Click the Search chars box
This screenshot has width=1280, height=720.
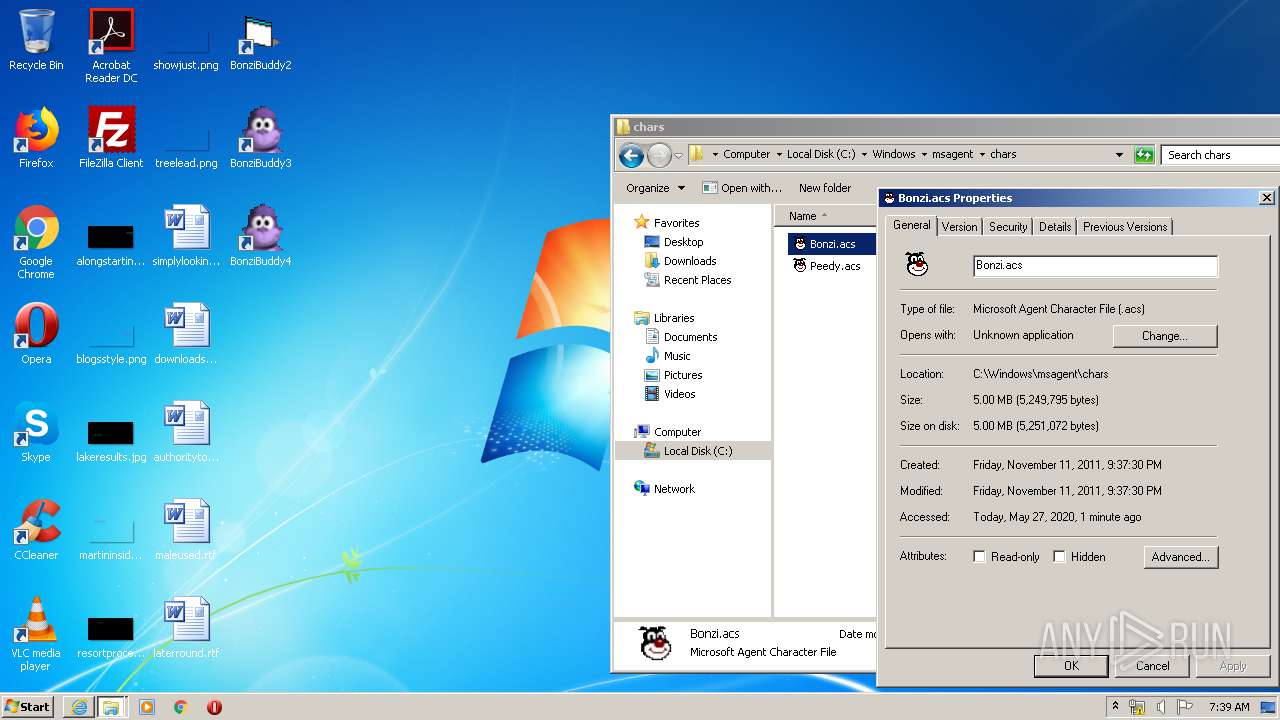[1222, 155]
